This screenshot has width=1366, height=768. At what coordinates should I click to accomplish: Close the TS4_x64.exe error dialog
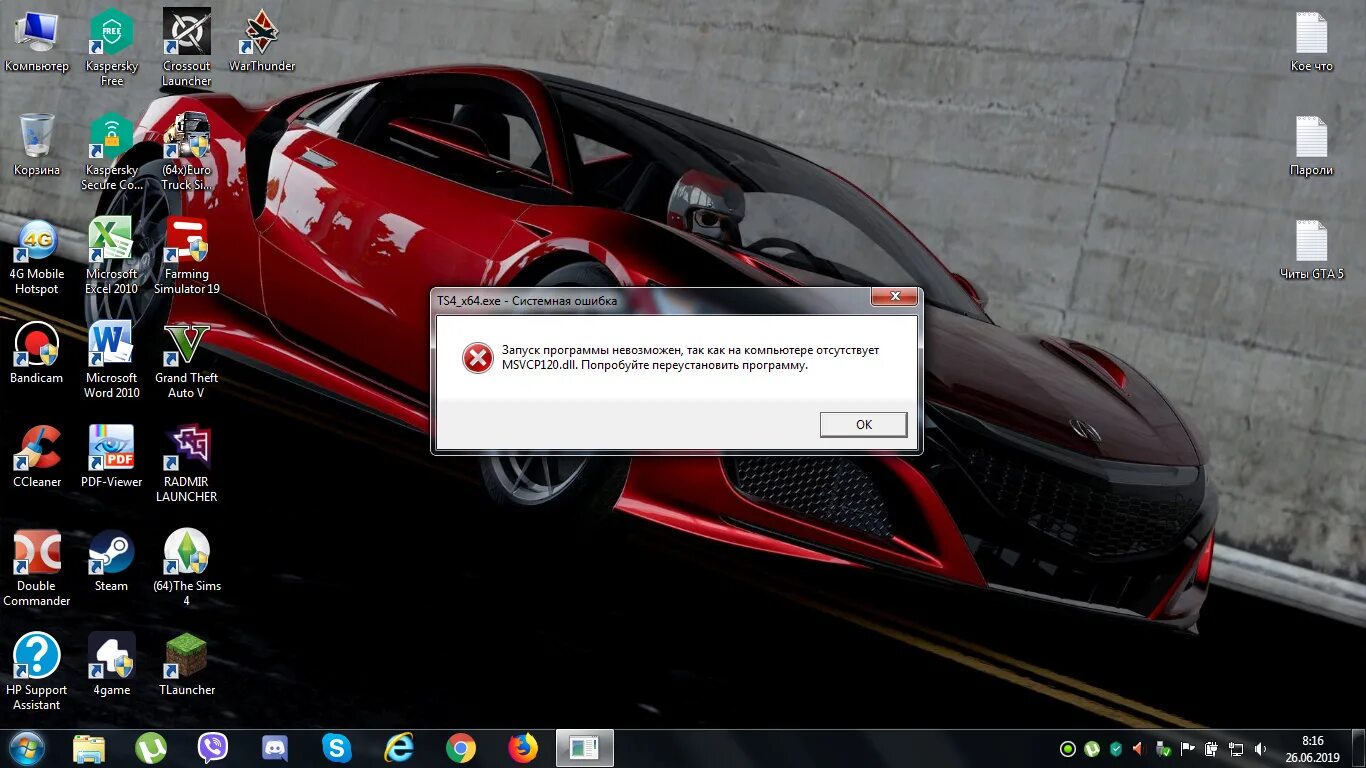pos(895,297)
